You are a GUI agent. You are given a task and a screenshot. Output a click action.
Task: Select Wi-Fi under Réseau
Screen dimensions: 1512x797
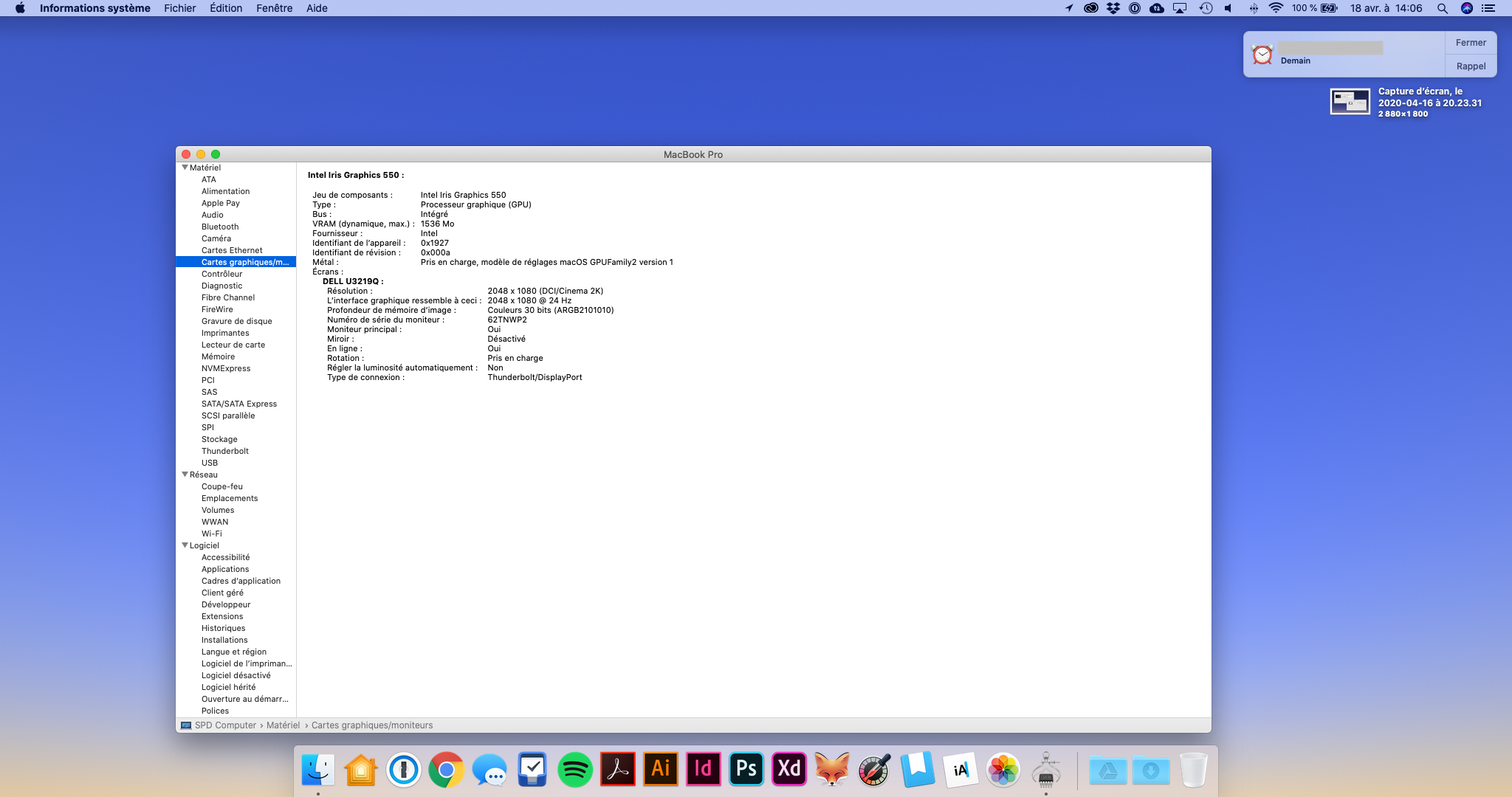[211, 534]
